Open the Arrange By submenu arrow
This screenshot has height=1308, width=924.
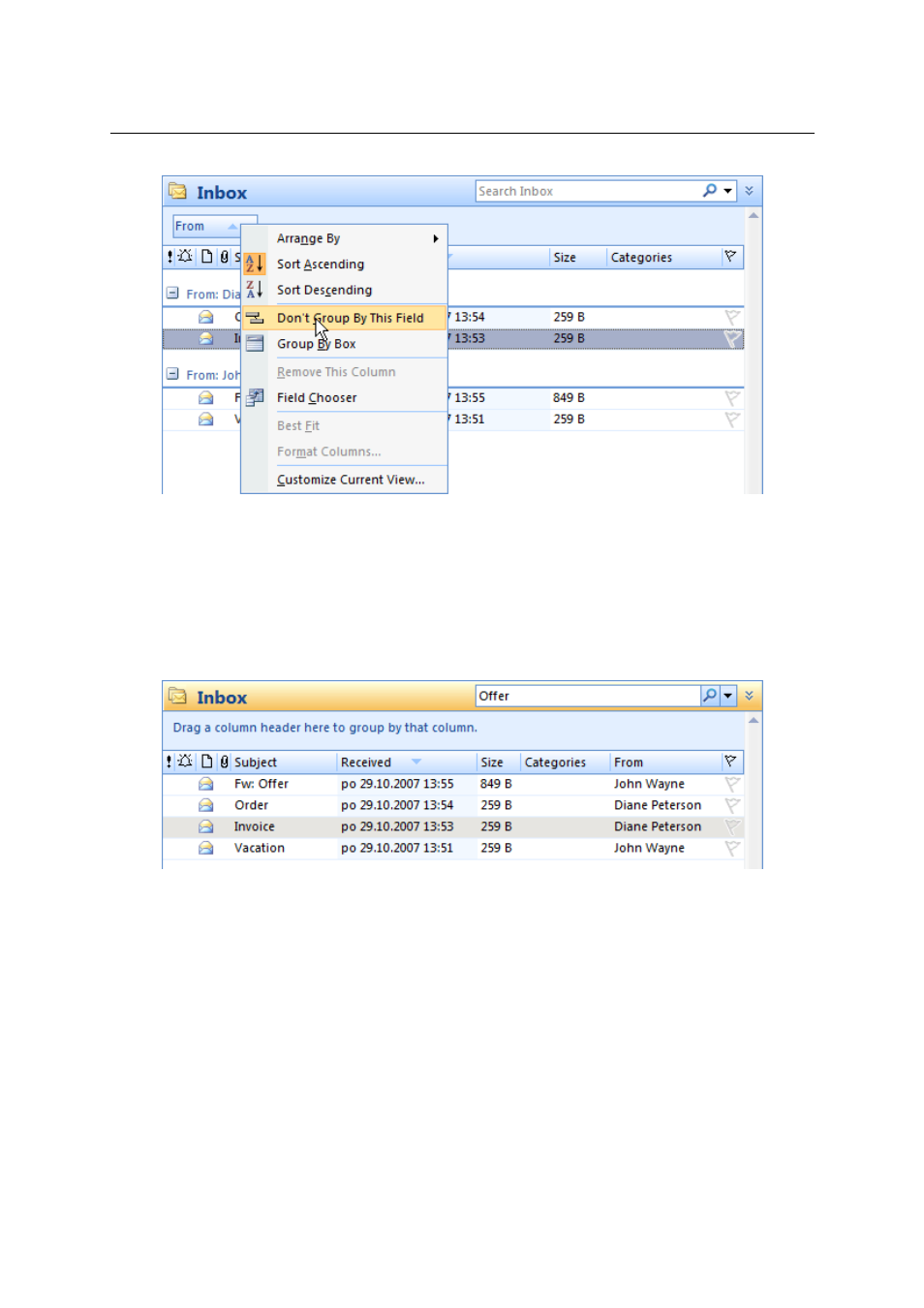[436, 238]
